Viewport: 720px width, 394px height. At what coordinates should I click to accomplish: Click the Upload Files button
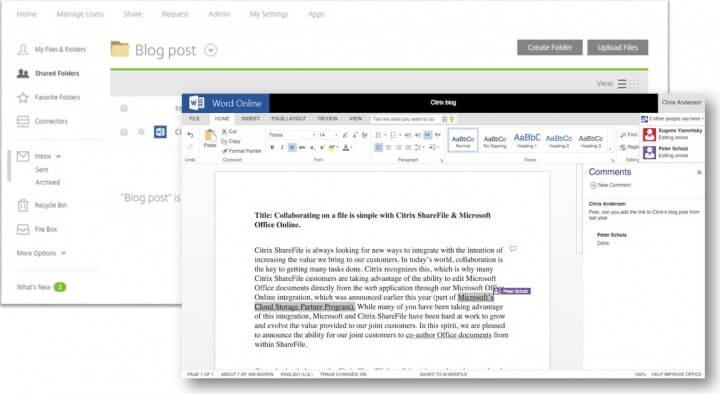(618, 47)
